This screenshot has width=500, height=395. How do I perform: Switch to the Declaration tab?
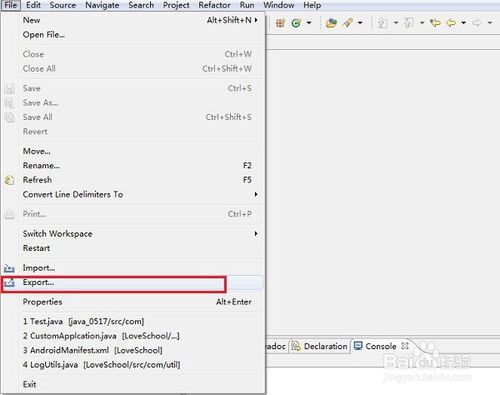(x=319, y=346)
